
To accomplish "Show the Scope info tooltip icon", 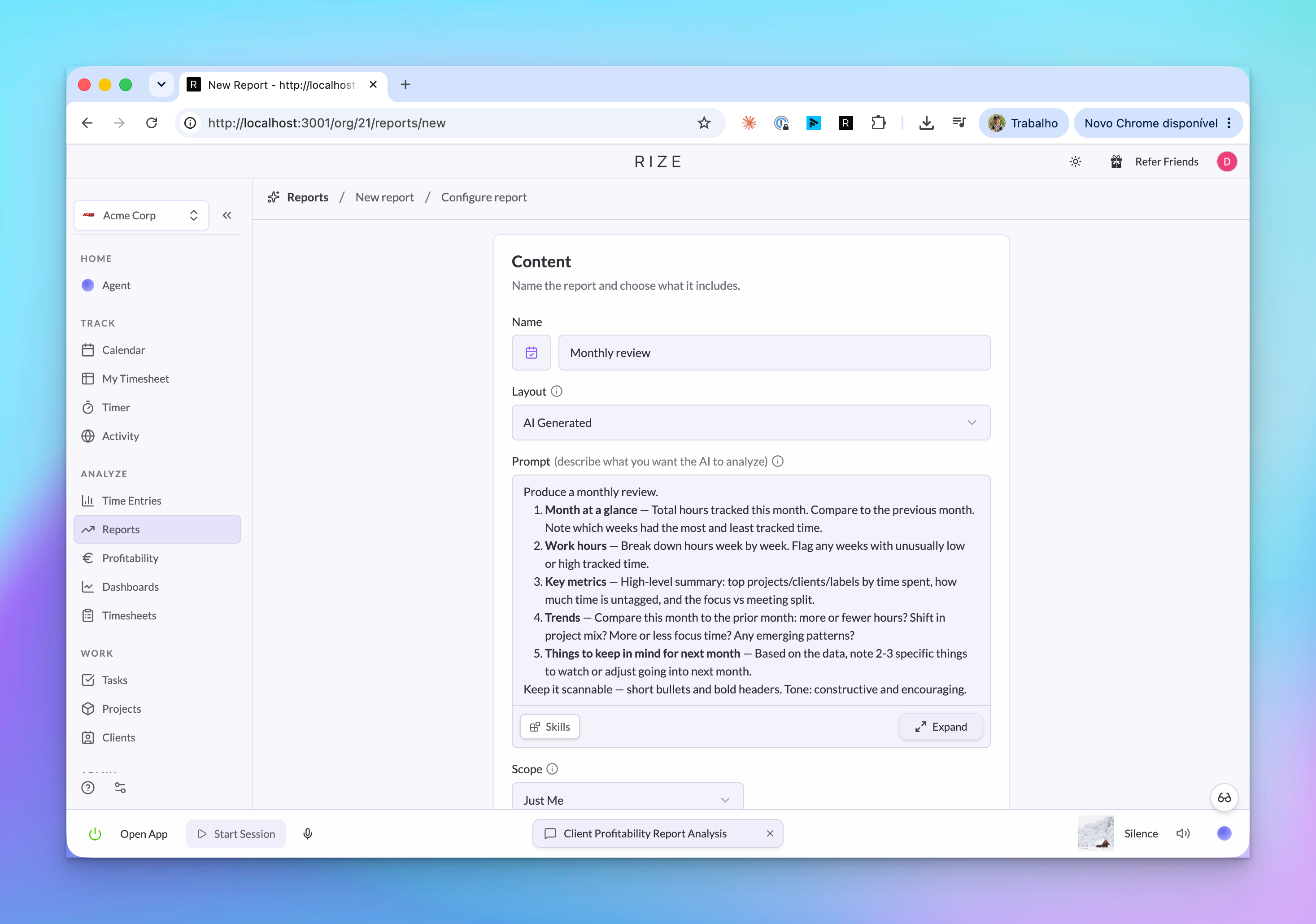I will point(552,769).
